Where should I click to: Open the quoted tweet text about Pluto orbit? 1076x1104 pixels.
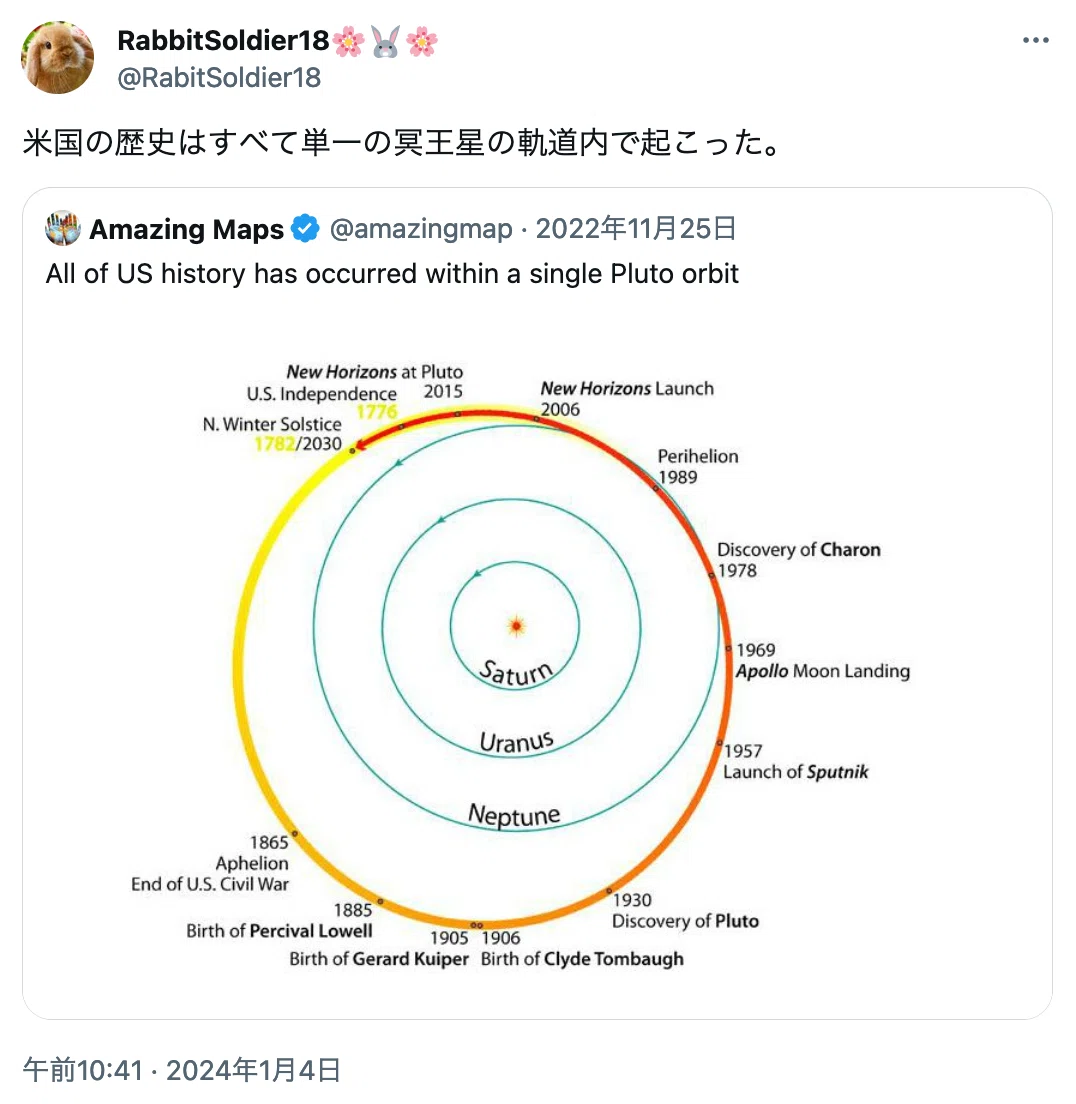click(x=392, y=273)
